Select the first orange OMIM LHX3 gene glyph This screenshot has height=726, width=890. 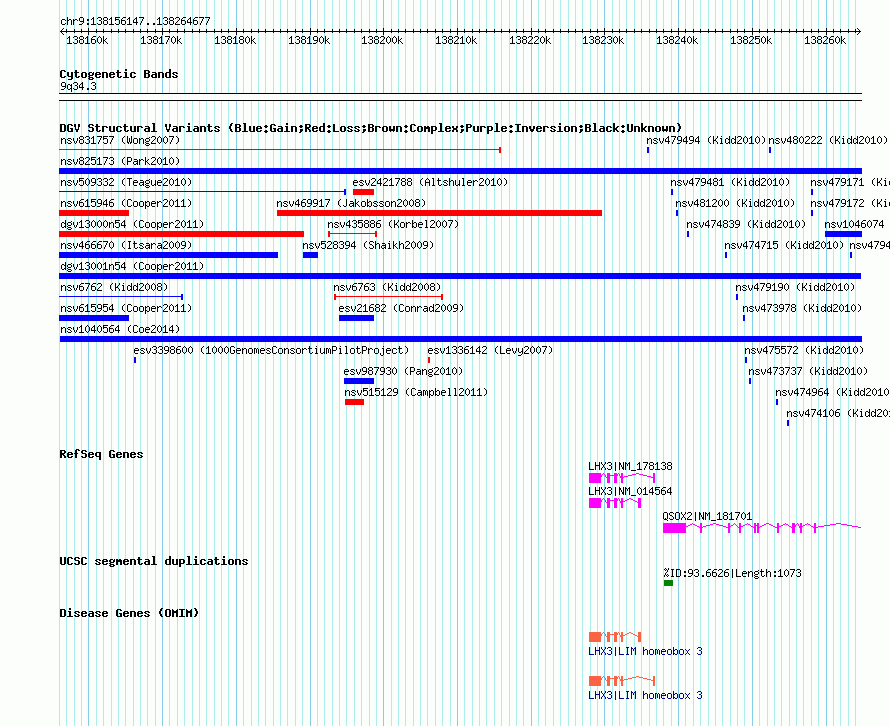point(615,637)
